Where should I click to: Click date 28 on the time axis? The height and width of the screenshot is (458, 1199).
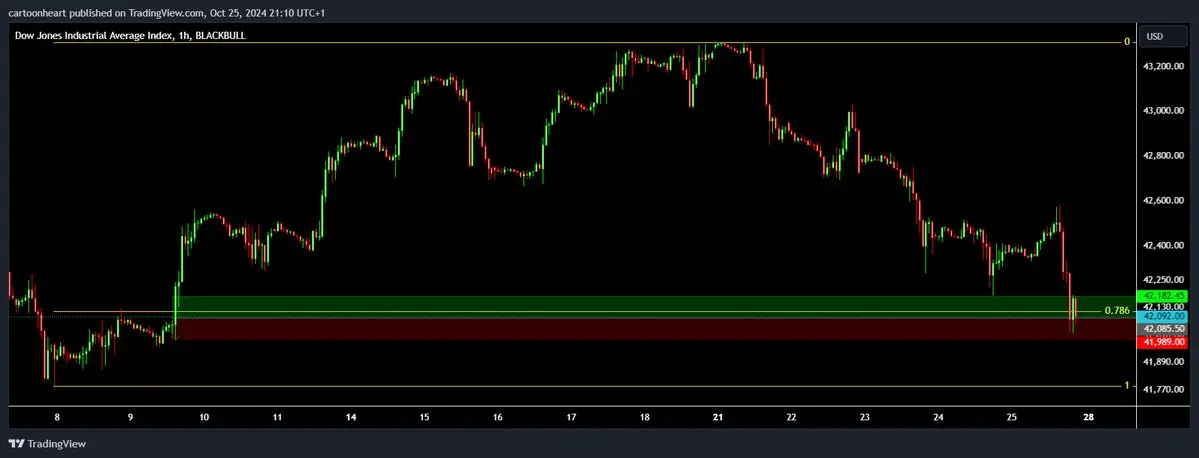tap(1087, 417)
